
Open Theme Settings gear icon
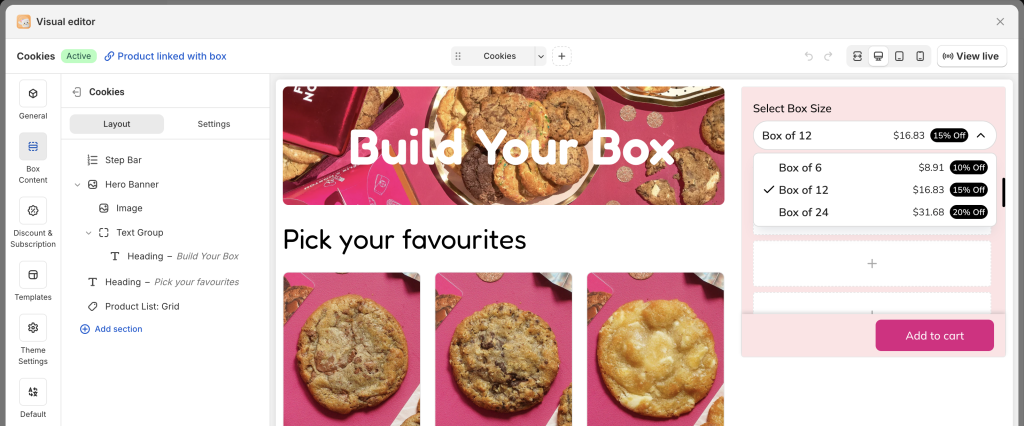pyautogui.click(x=33, y=327)
